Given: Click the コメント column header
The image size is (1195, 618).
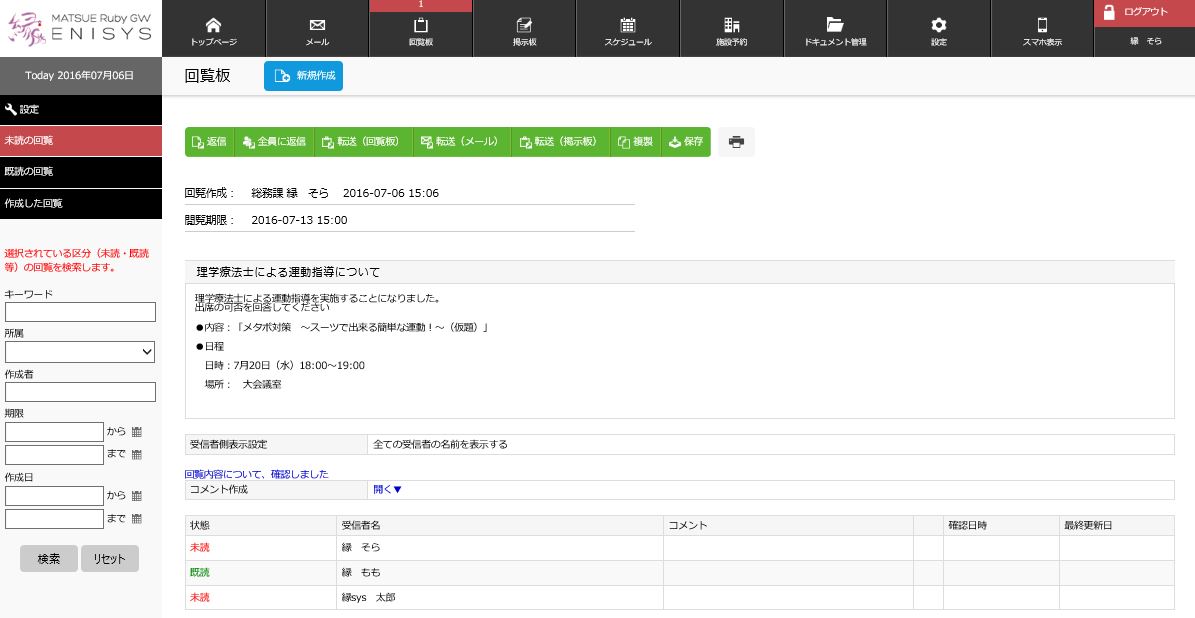Looking at the screenshot, I should pyautogui.click(x=788, y=526).
